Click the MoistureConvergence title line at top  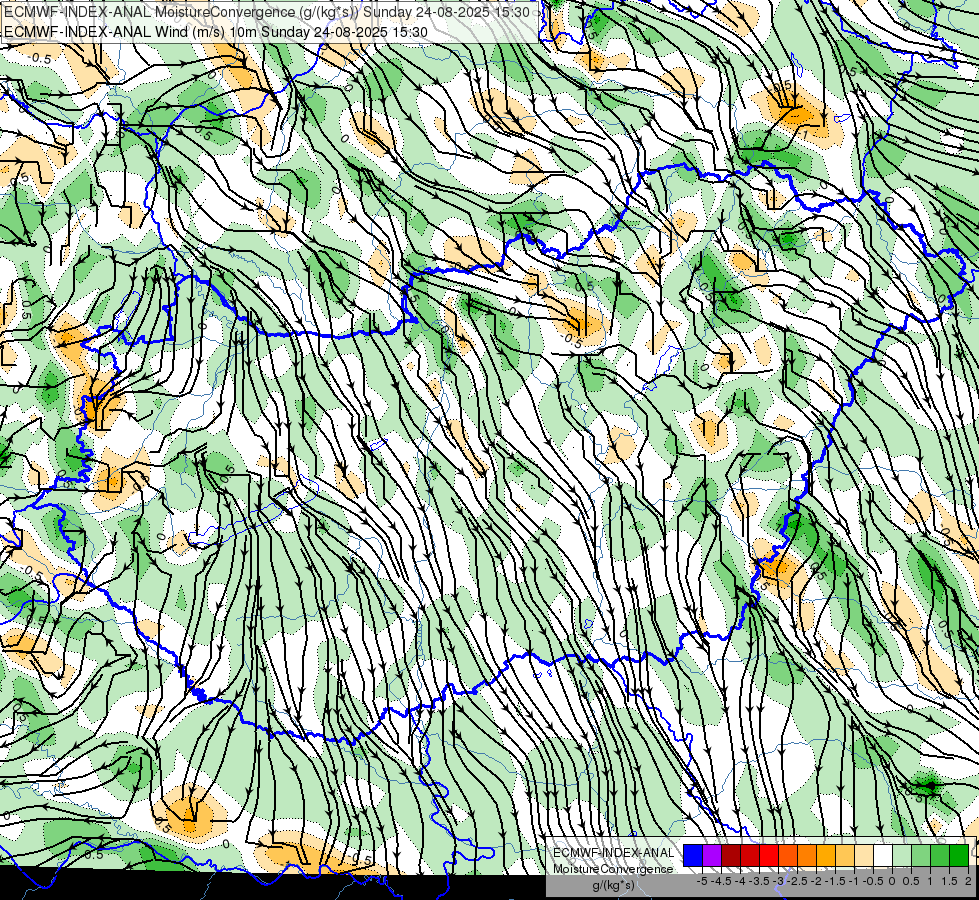[x=267, y=11]
